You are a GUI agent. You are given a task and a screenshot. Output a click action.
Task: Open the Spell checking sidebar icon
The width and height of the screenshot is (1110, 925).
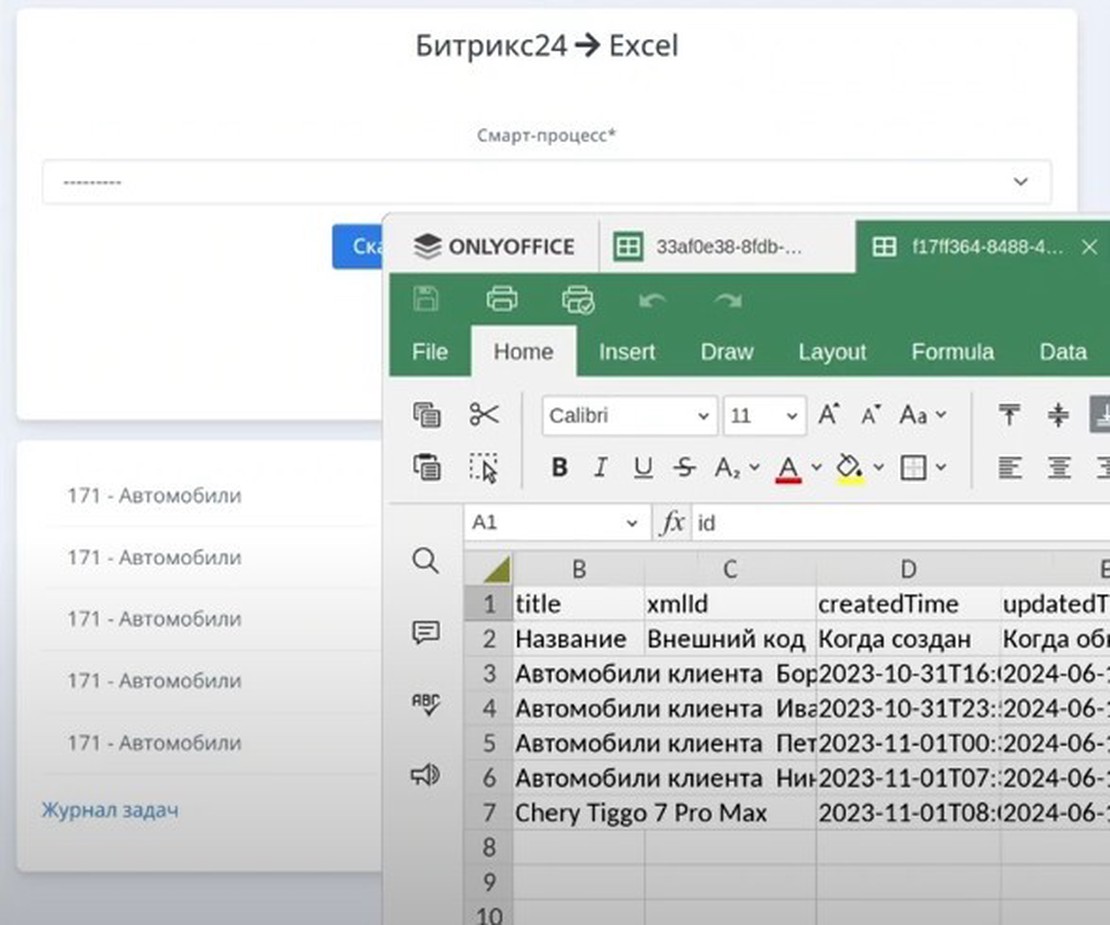[x=426, y=704]
